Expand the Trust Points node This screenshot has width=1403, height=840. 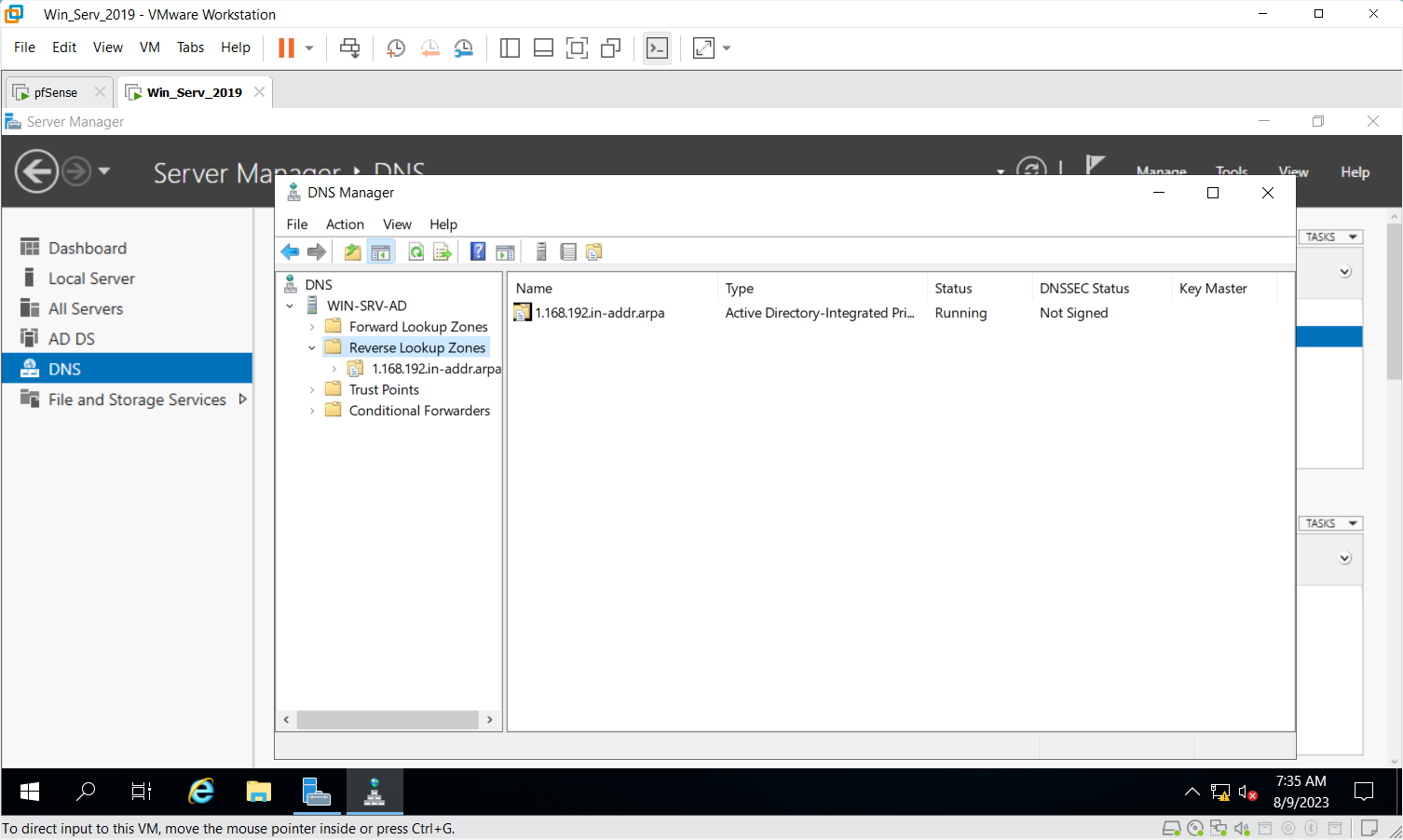tap(312, 389)
